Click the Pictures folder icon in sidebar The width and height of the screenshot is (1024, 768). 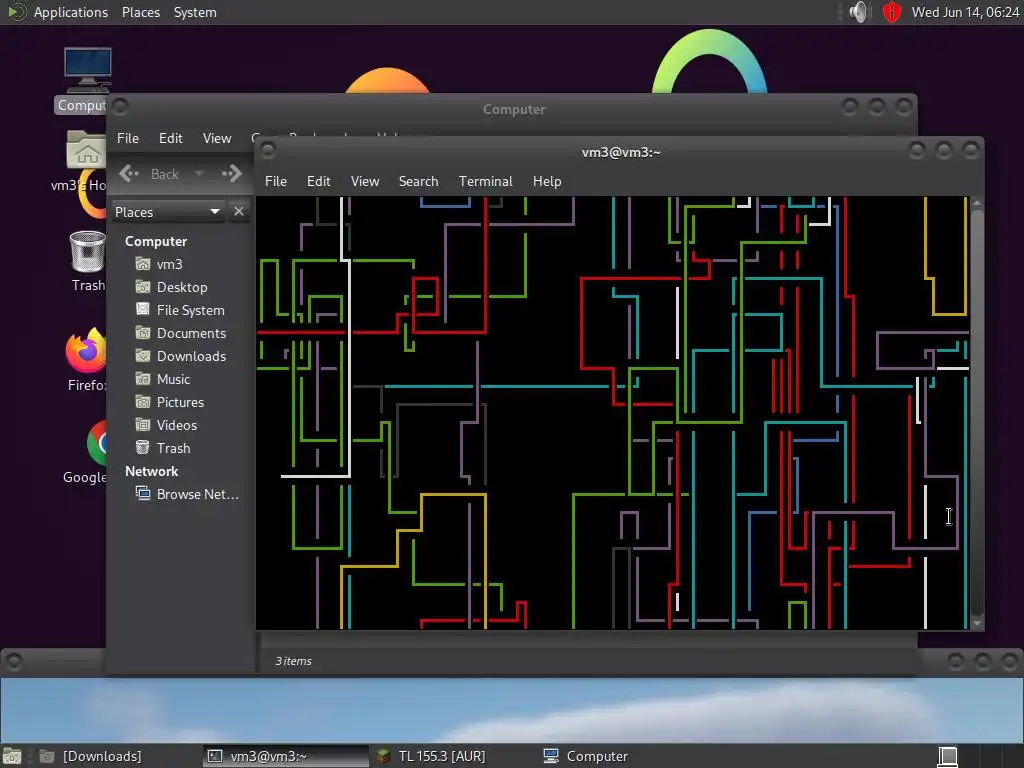[142, 402]
